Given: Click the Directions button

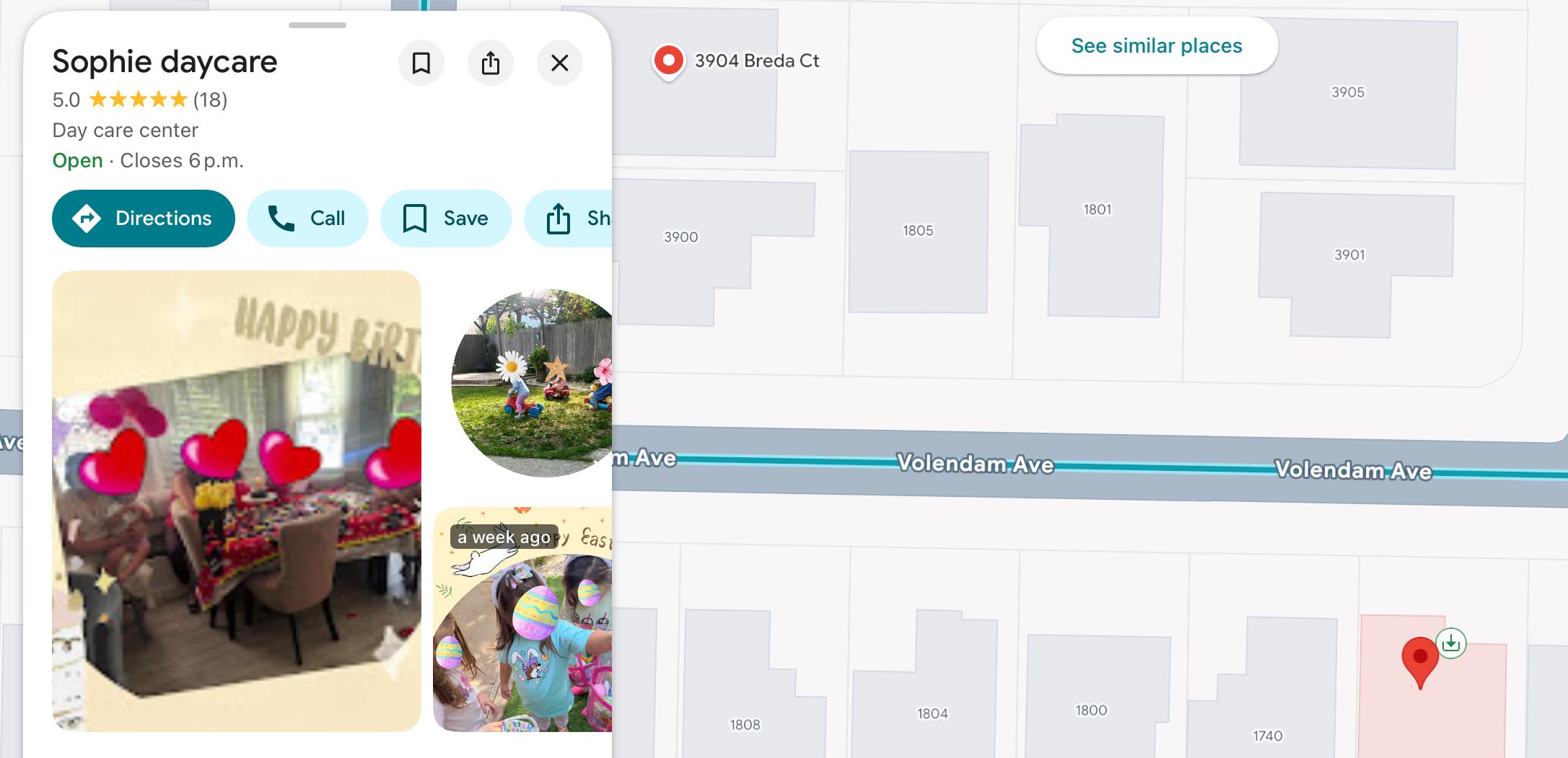Looking at the screenshot, I should [x=144, y=219].
